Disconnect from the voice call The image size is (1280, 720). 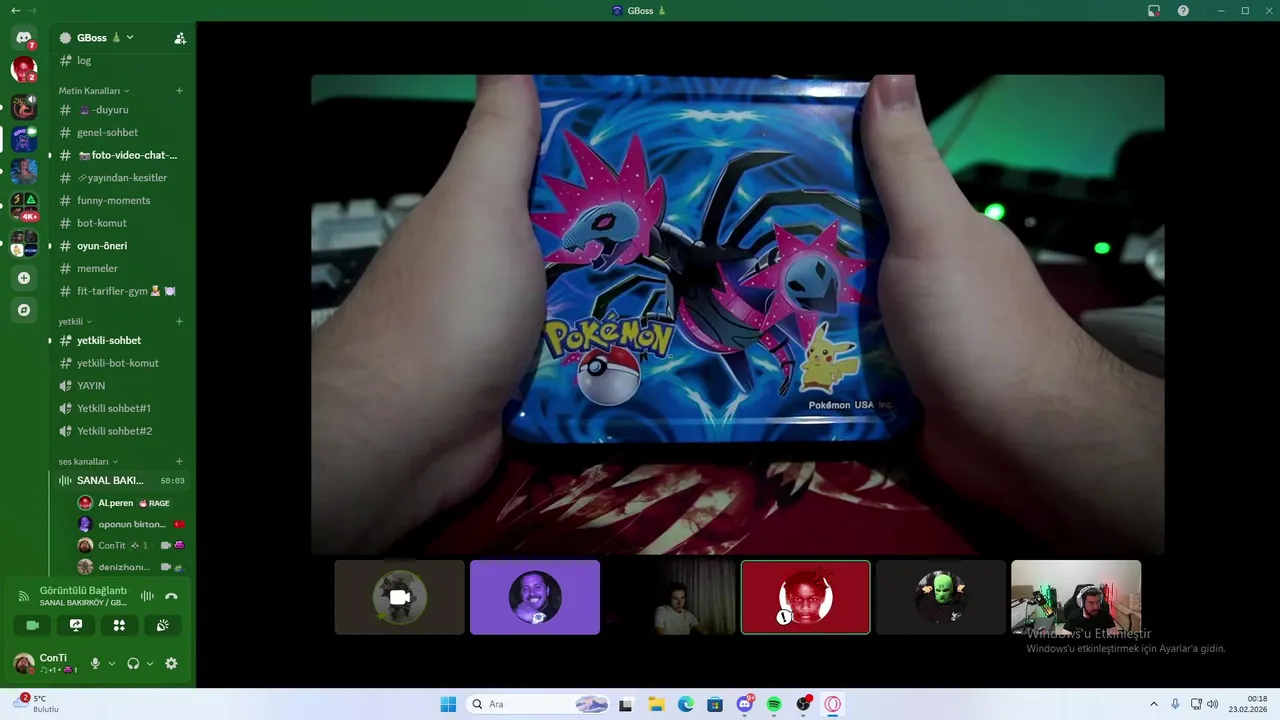[x=171, y=596]
